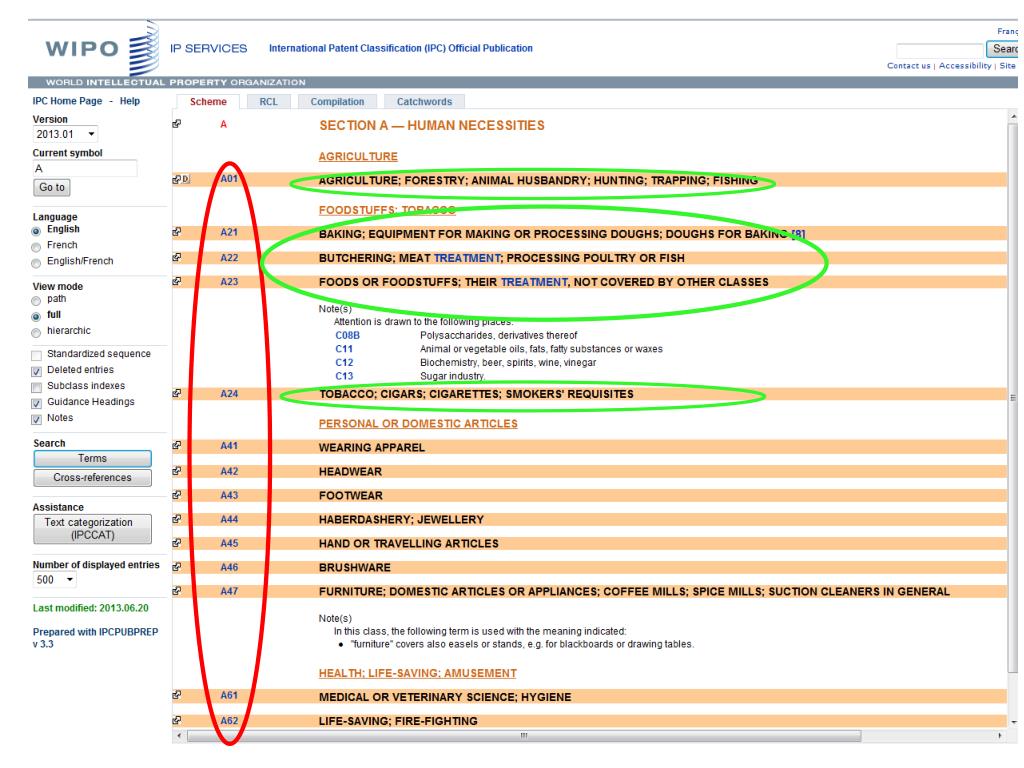Click the Accessibility link
Viewport: 1024px width, 768px height.
(965, 65)
